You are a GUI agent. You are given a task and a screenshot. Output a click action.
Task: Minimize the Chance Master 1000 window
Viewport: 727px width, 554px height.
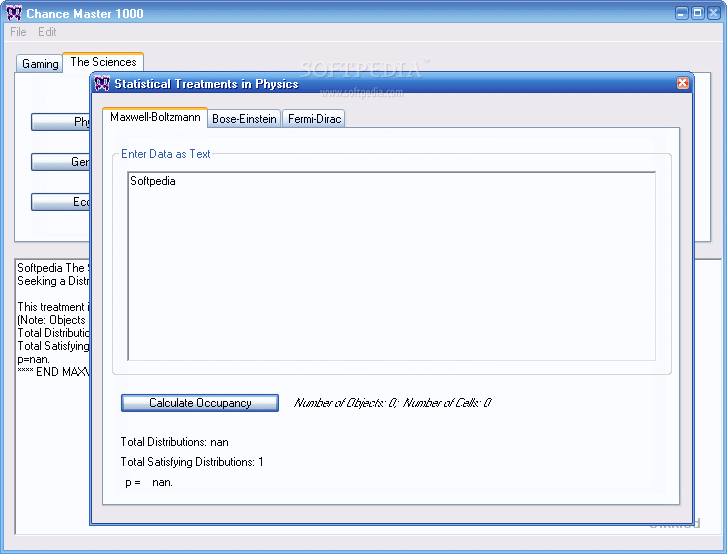pyautogui.click(x=682, y=13)
